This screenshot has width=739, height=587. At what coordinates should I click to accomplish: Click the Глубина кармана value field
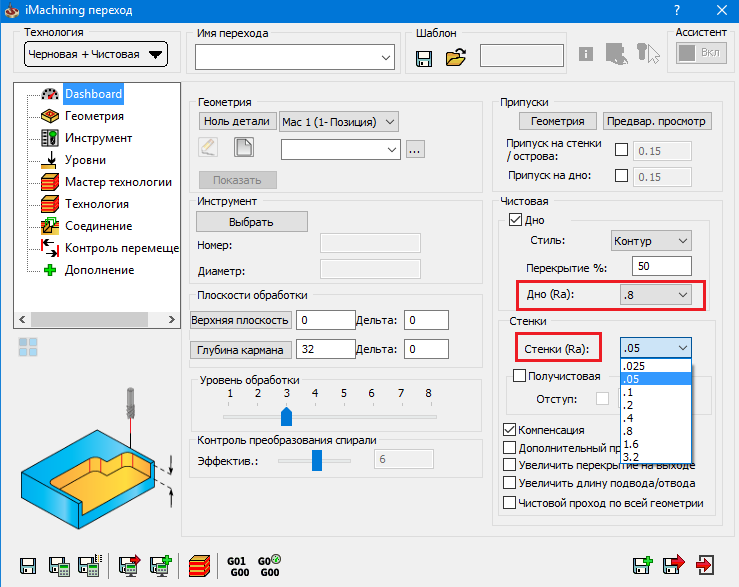[325, 349]
